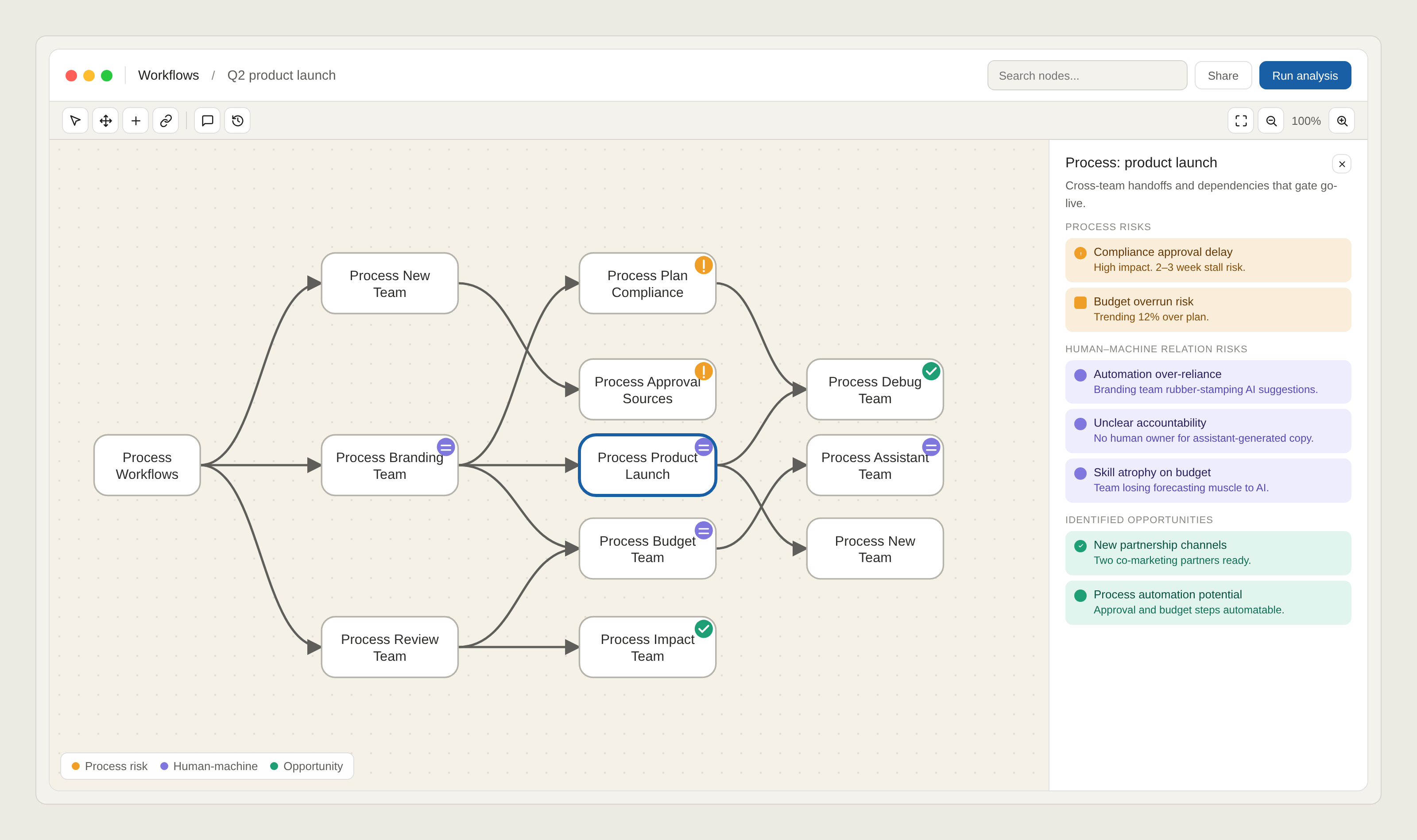
Task: Select the Process Approval Sources node
Action: (647, 389)
